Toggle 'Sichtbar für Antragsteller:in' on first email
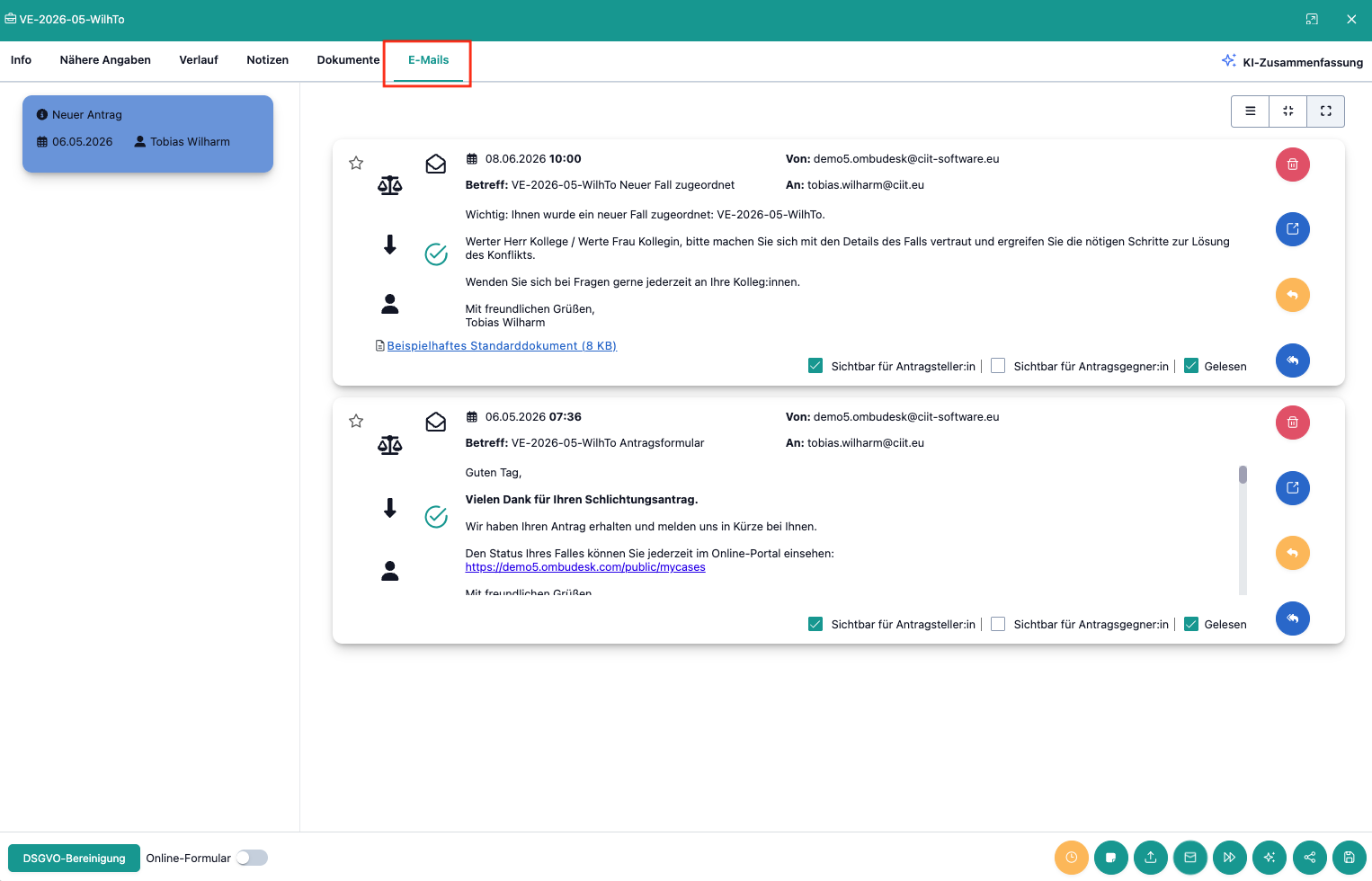The image size is (1372, 881). 815,366
